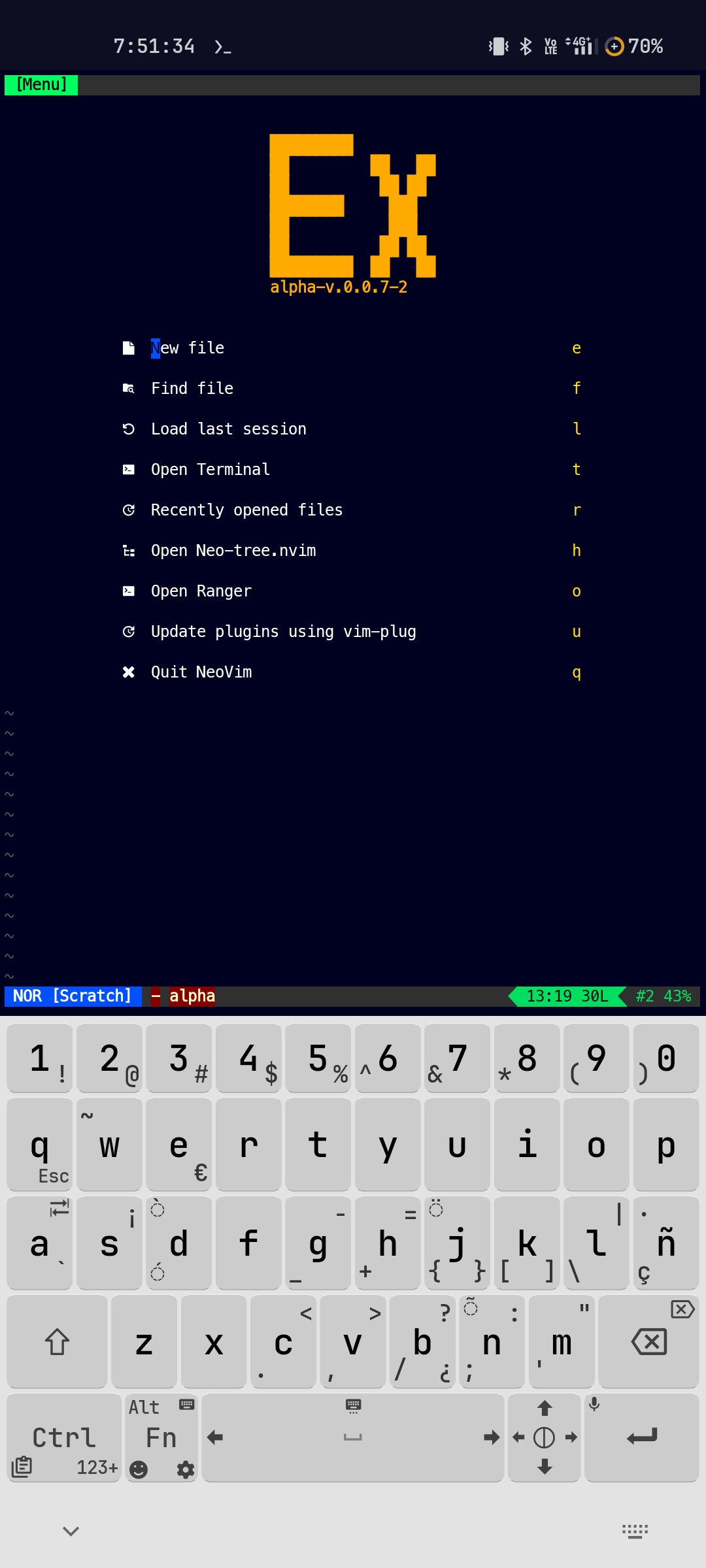Click the Find file search icon
Image resolution: width=706 pixels, height=1568 pixels.
click(129, 389)
